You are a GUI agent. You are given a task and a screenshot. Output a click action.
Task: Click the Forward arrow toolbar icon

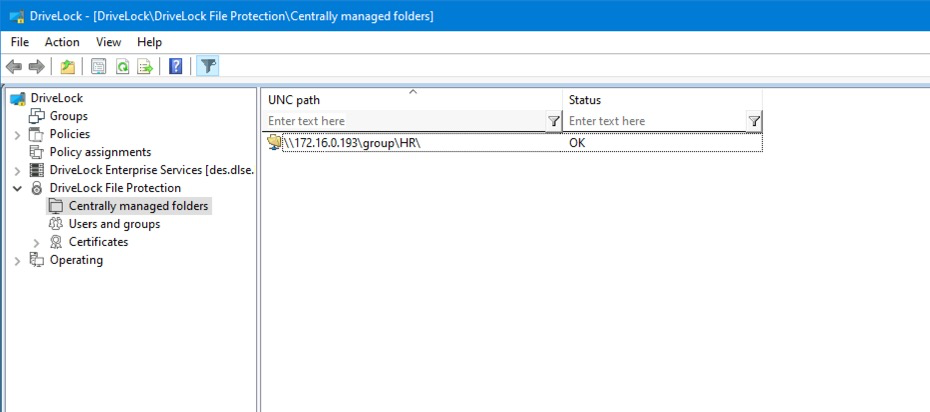coord(36,67)
